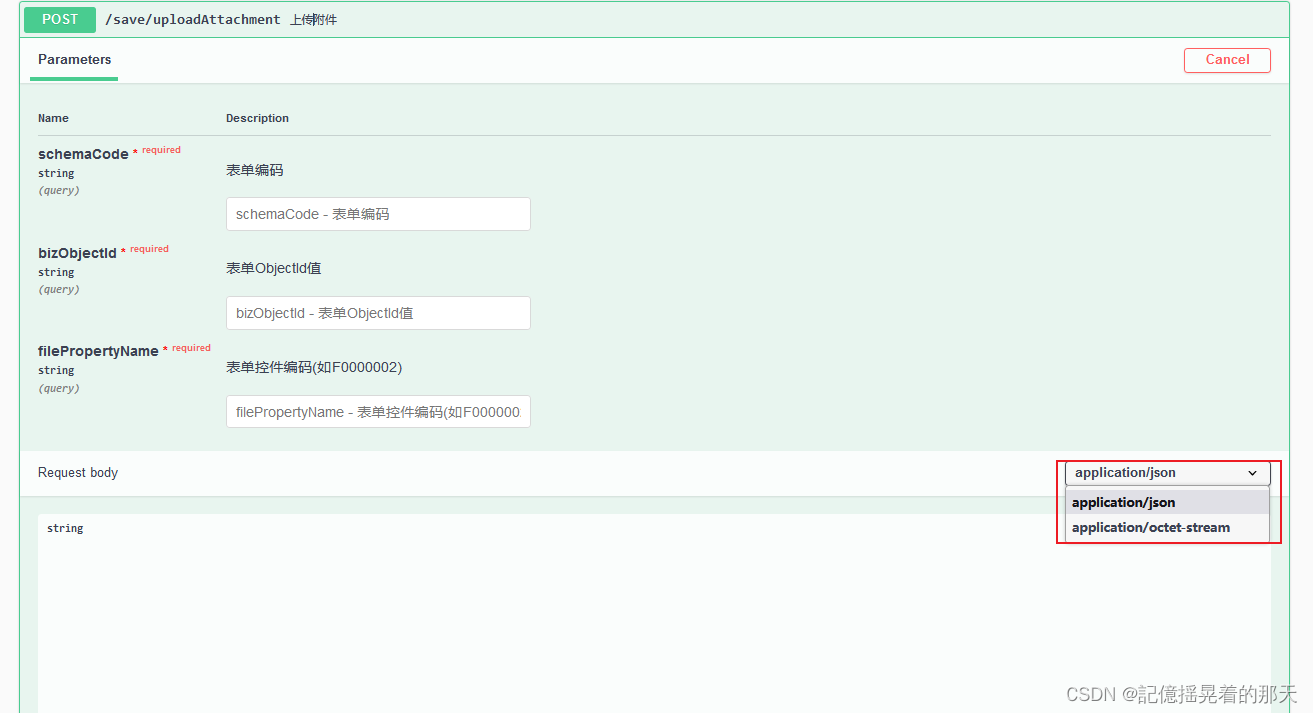Click the /save/uploadAttachment endpoint path

[192, 19]
